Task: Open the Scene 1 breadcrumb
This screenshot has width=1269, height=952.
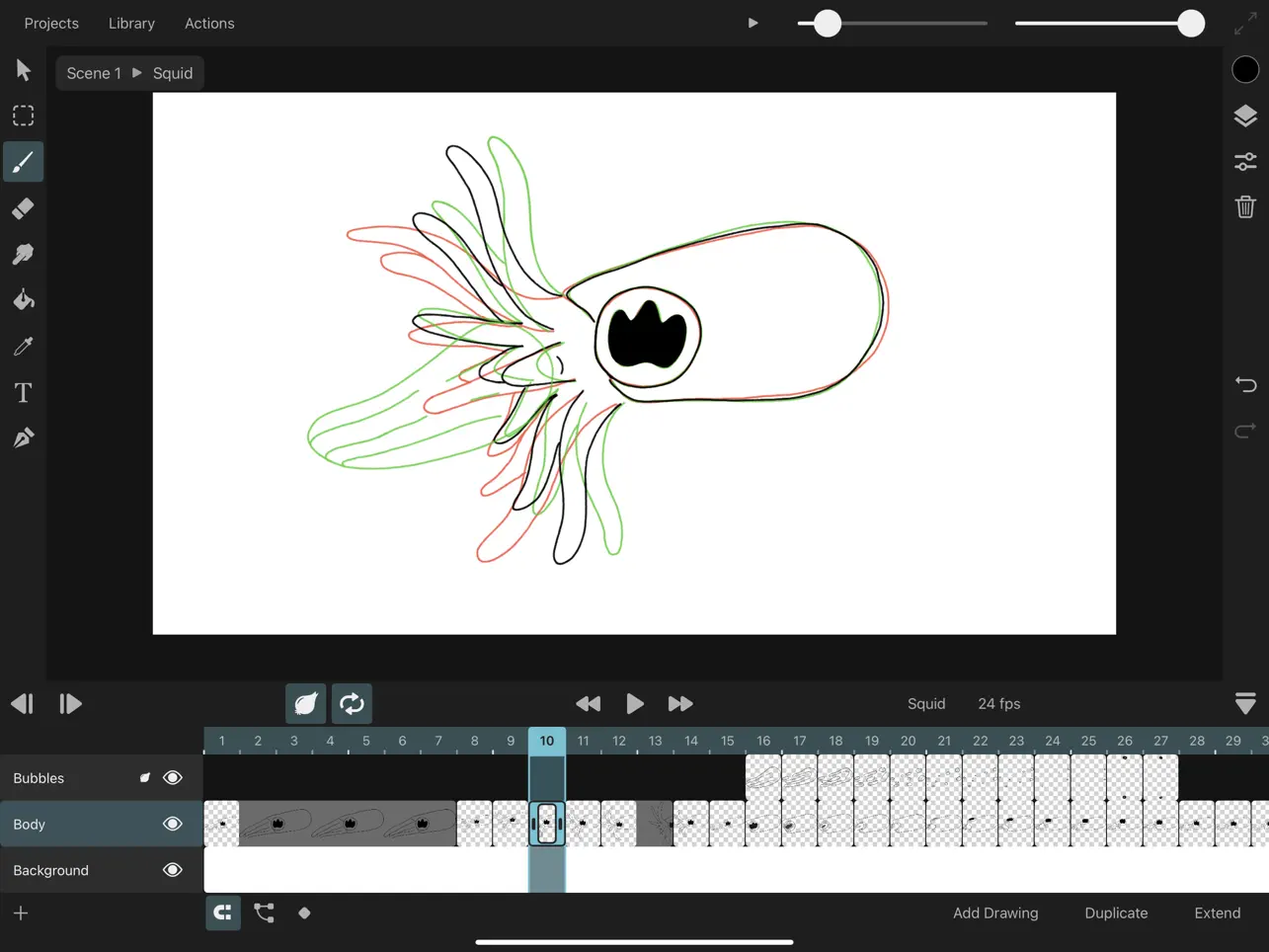Action: coord(93,72)
